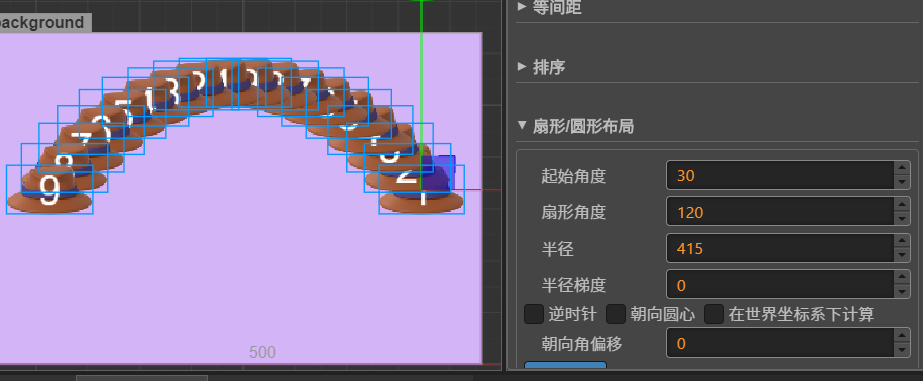Select the background node label
The height and width of the screenshot is (381, 923).
pyautogui.click(x=43, y=22)
